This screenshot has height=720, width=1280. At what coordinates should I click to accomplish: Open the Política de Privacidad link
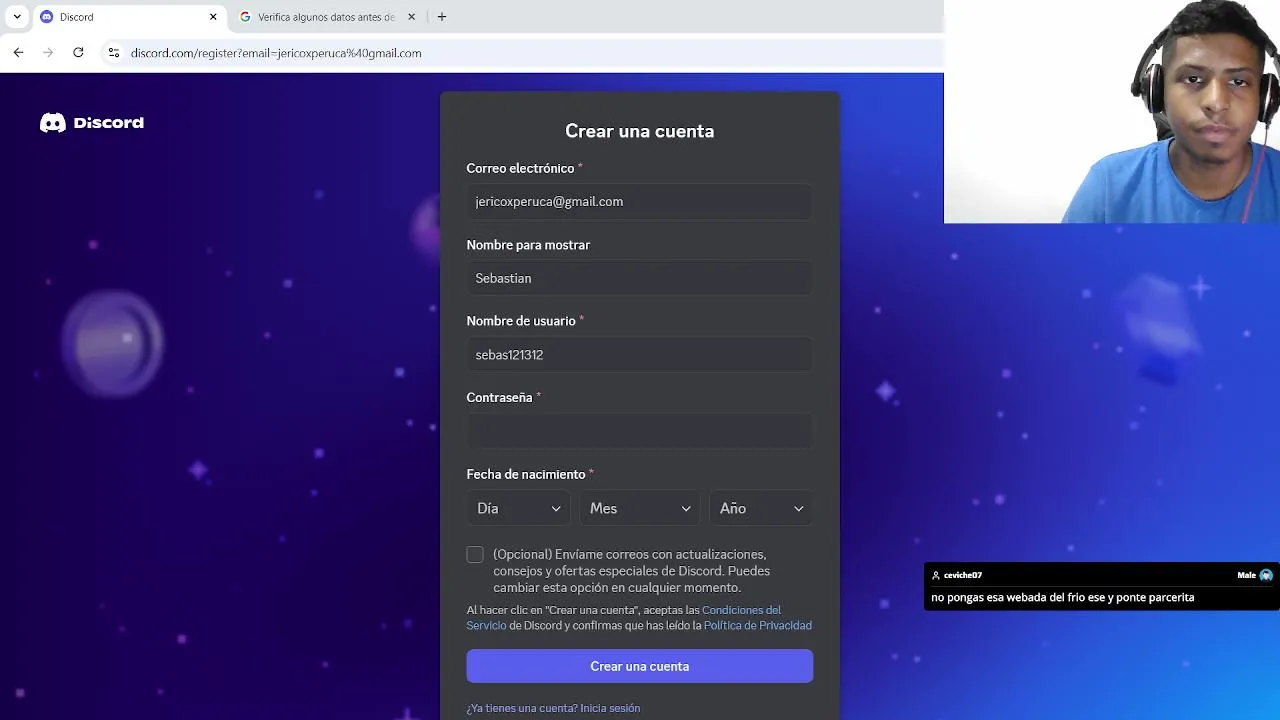[x=758, y=626]
